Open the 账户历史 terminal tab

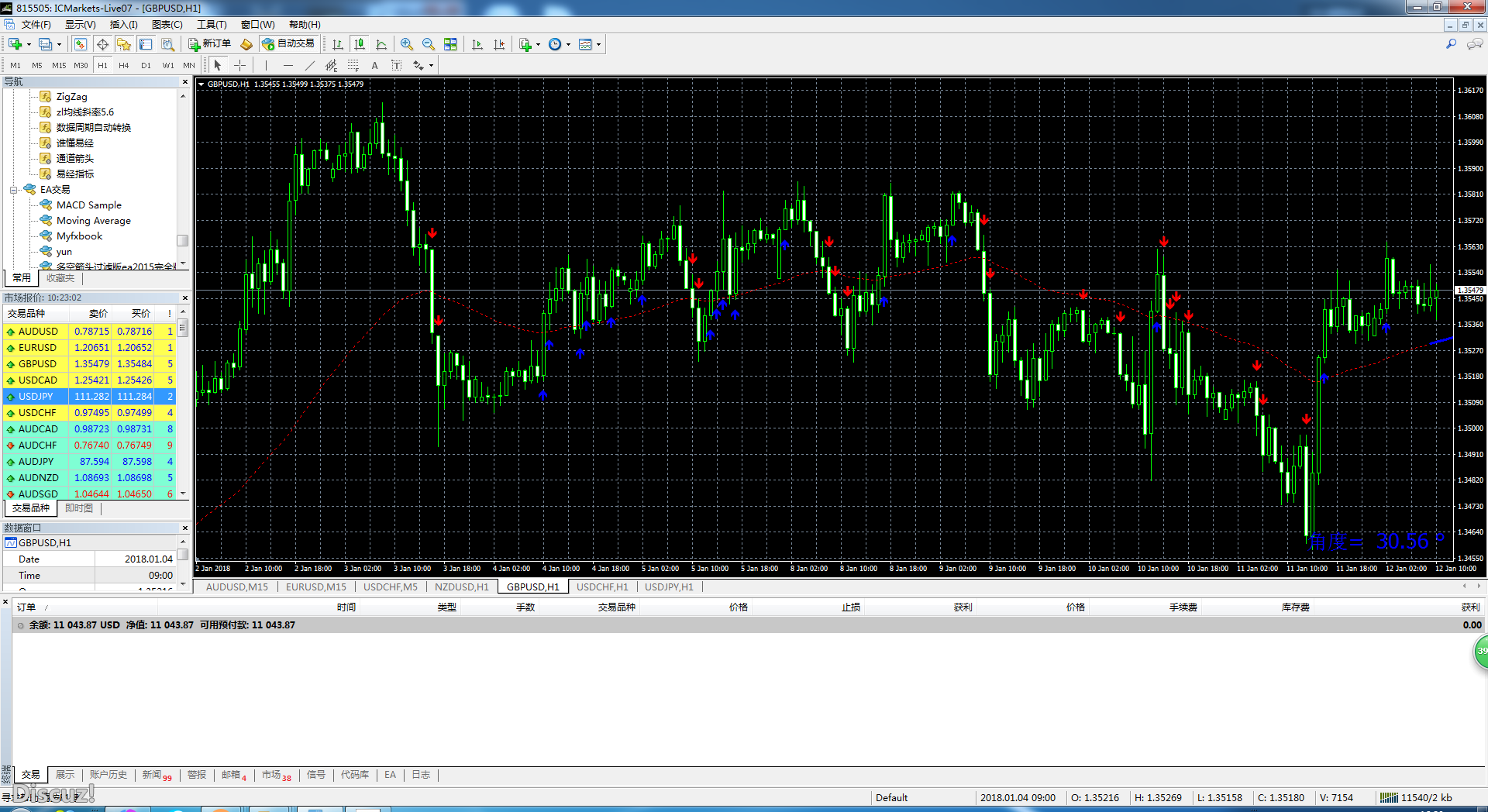pos(108,775)
